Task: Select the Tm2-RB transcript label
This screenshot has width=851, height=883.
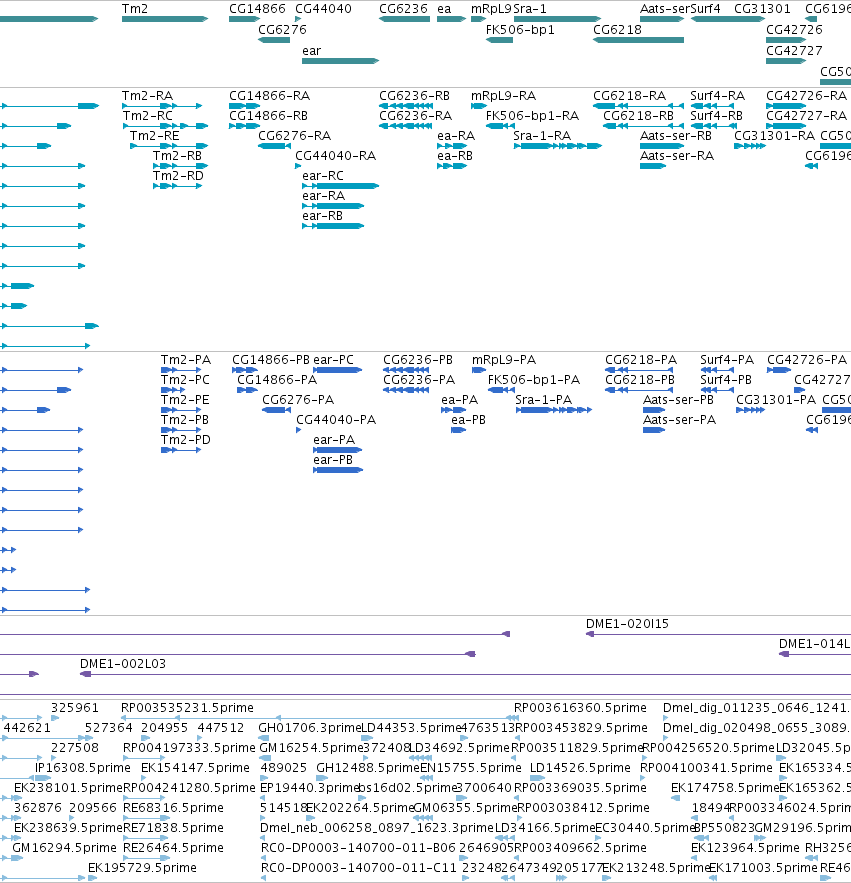Action: tap(177, 156)
